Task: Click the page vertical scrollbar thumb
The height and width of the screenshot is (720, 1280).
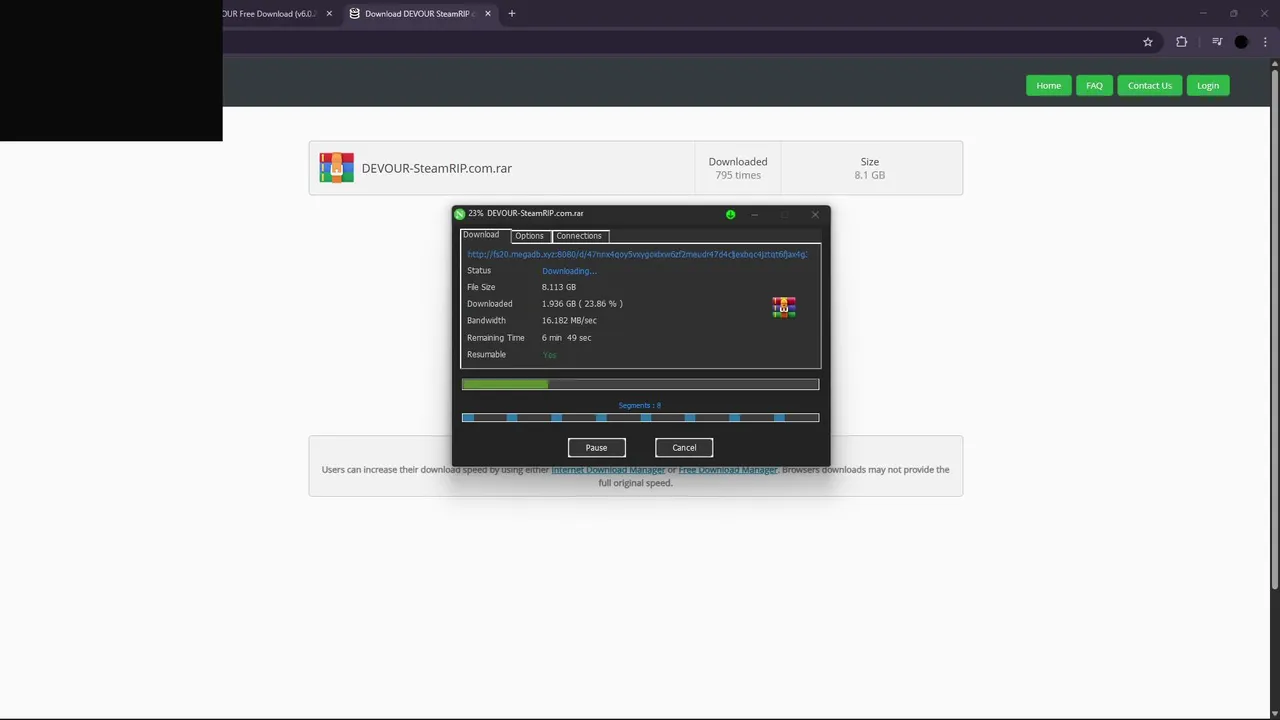Action: click(1274, 328)
